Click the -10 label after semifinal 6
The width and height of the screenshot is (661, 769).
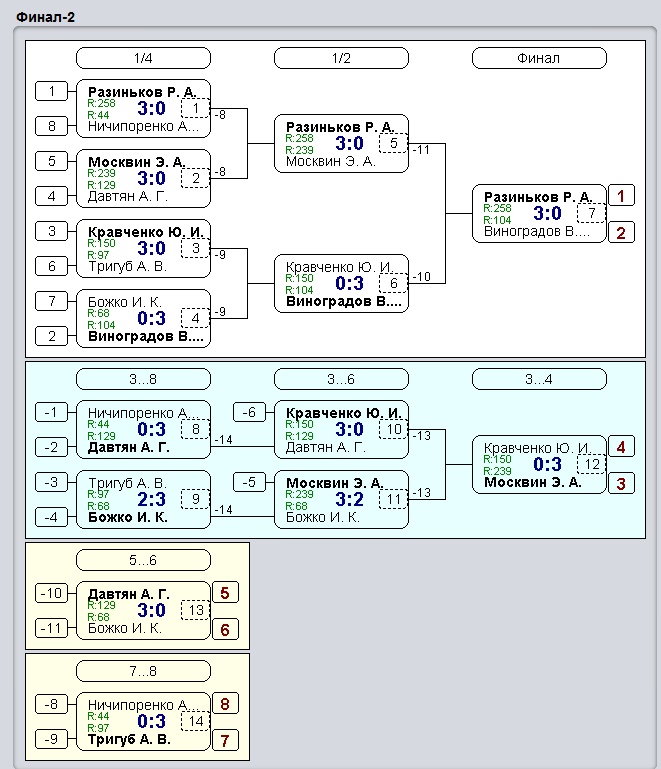421,277
